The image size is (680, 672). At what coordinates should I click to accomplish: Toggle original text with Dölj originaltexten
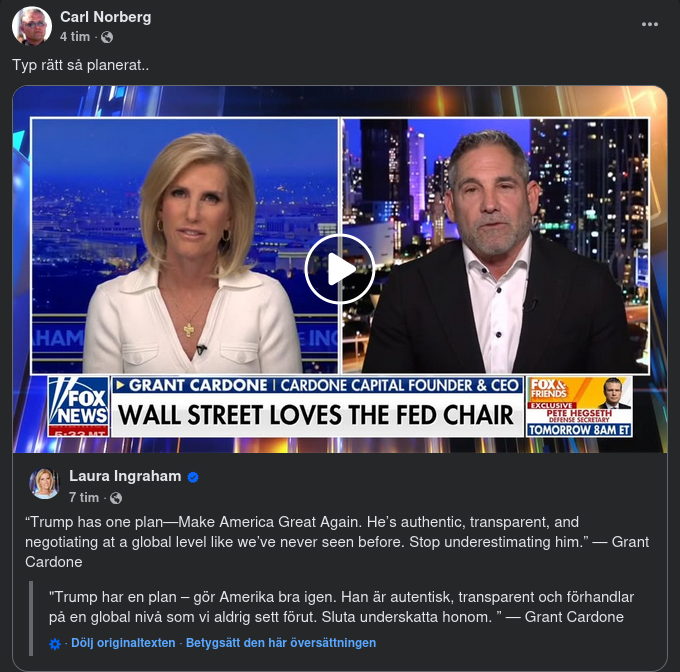(123, 643)
